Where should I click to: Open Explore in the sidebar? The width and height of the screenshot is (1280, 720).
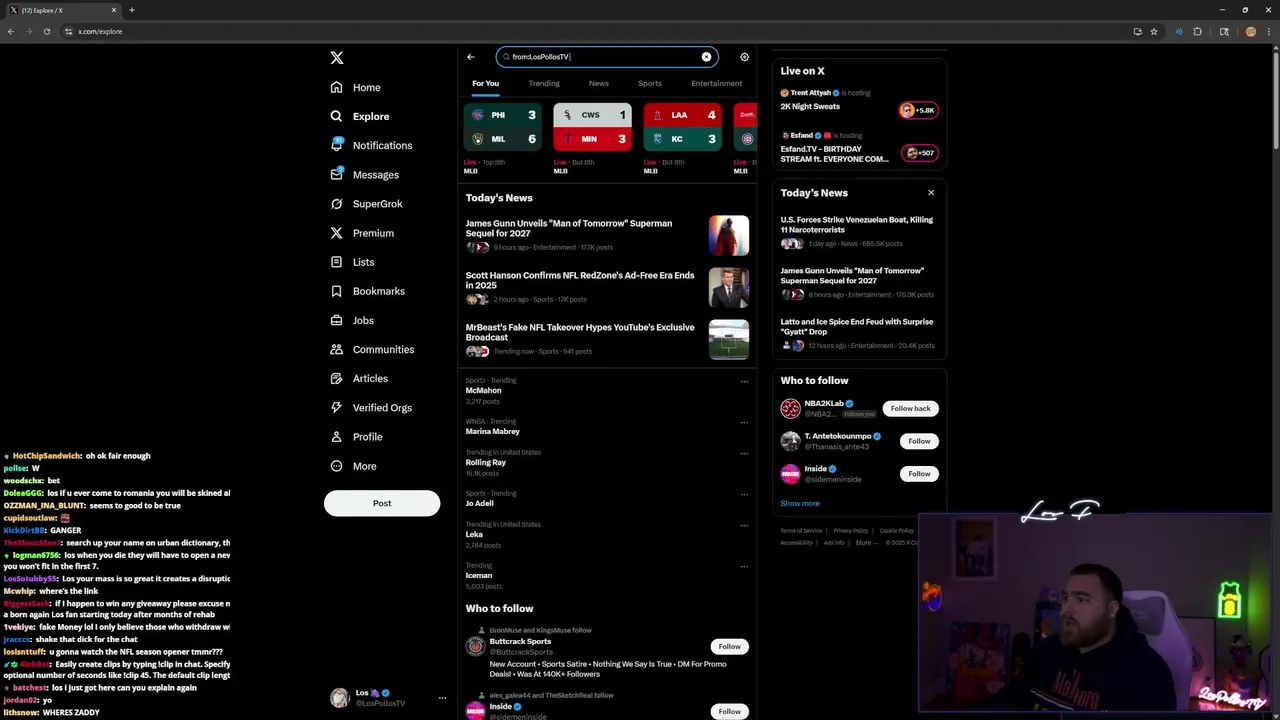tap(360, 116)
